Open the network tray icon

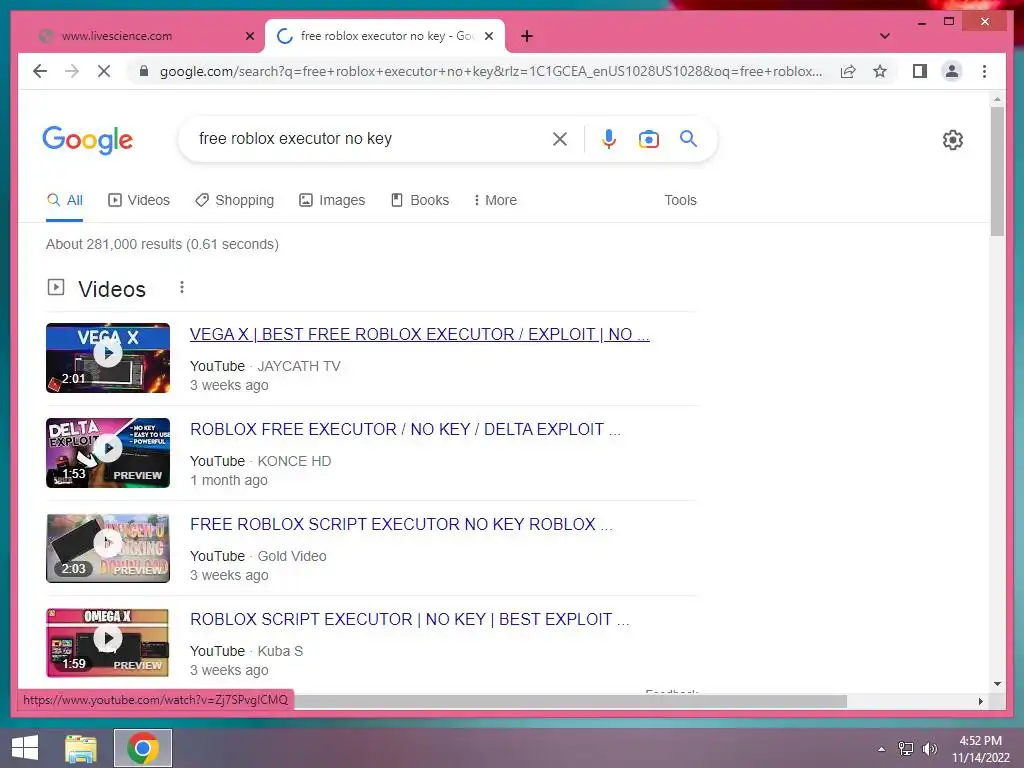pyautogui.click(x=906, y=749)
